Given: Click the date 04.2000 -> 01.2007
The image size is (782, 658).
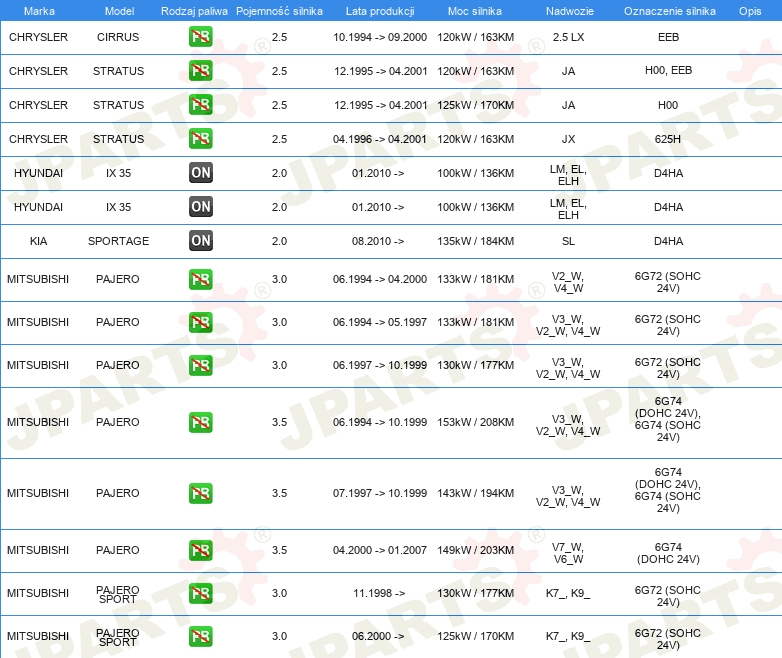Looking at the screenshot, I should [x=380, y=550].
